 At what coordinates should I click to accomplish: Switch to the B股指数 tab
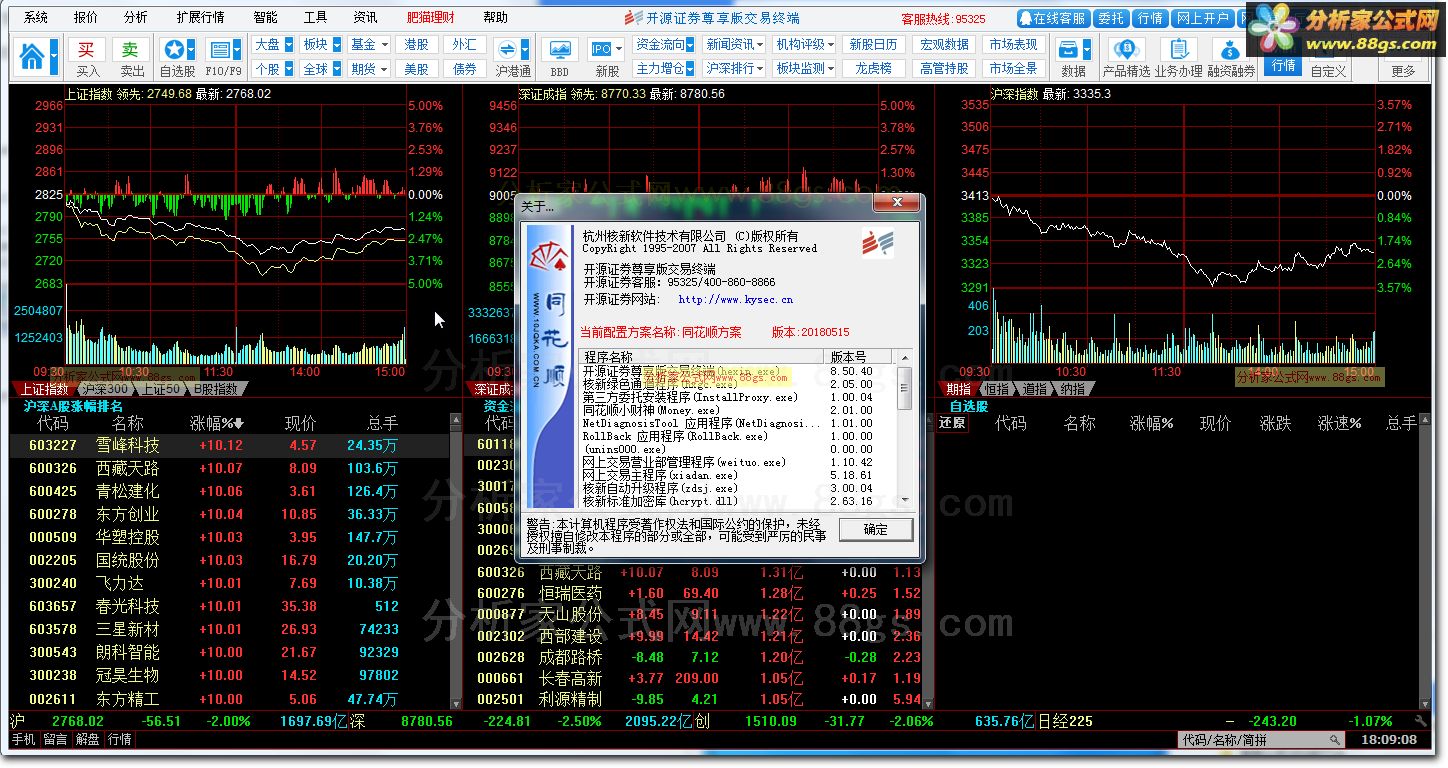point(216,389)
